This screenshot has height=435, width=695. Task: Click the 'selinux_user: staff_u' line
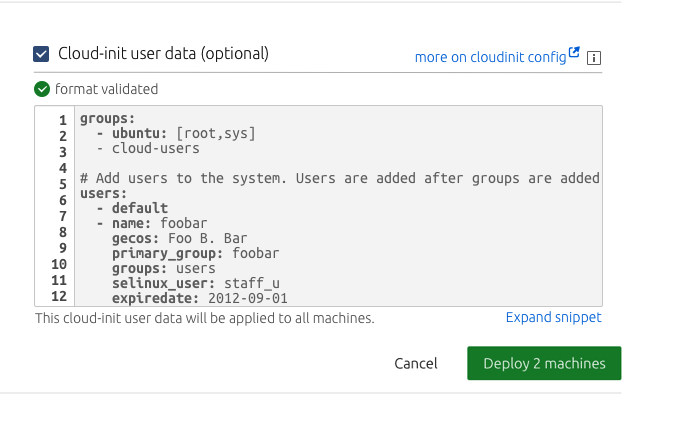click(x=195, y=283)
